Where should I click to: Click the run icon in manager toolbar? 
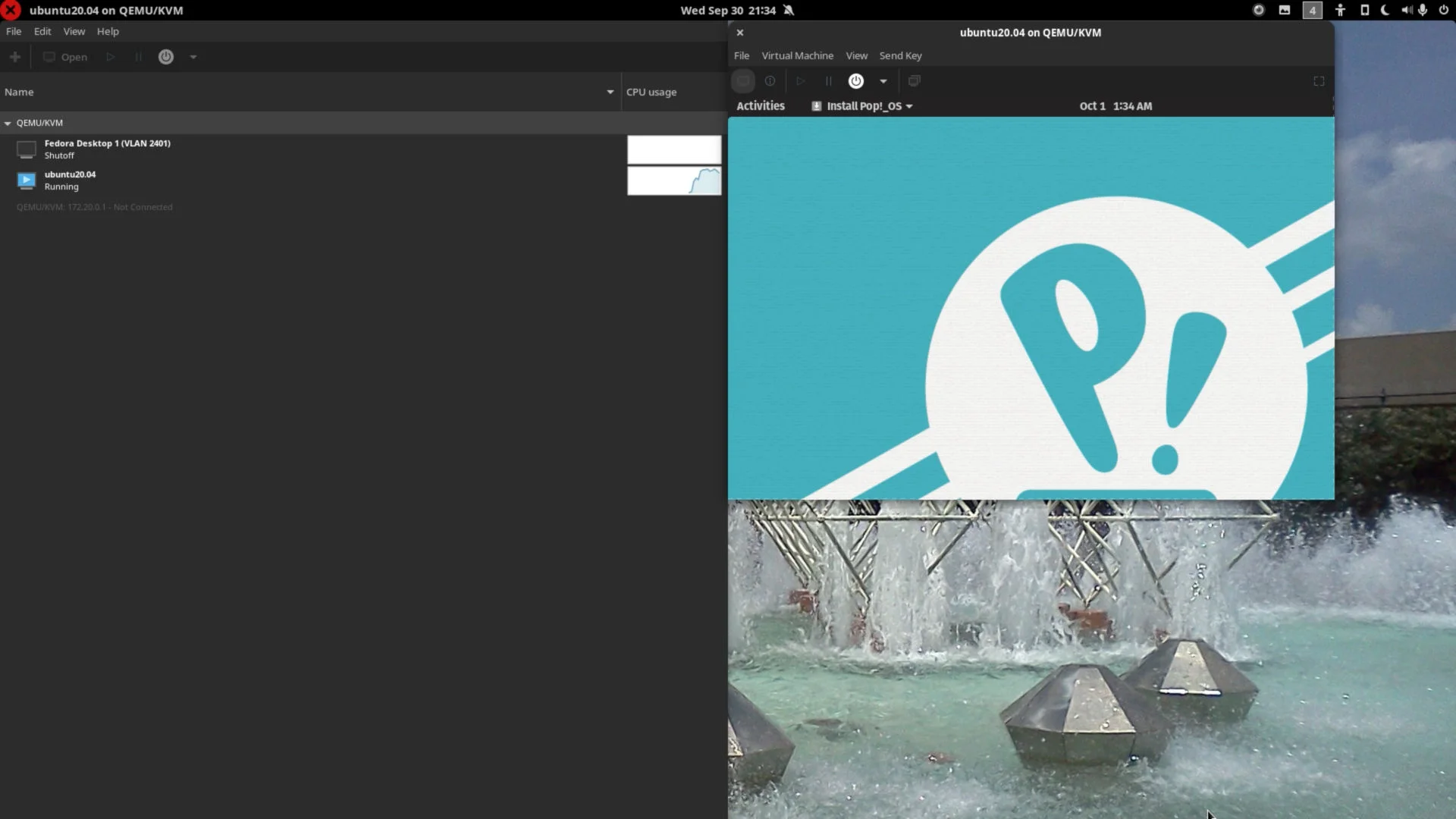[x=111, y=57]
